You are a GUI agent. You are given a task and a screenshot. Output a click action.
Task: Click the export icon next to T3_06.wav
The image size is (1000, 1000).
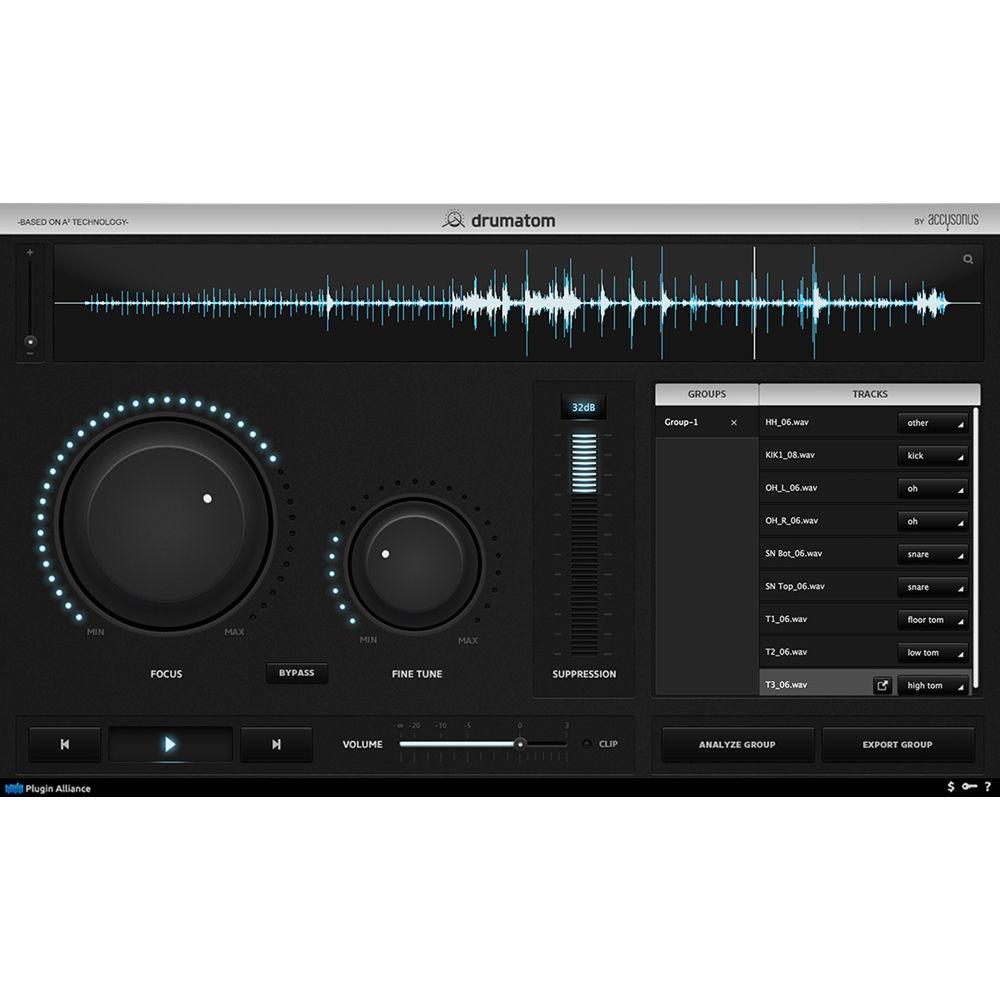point(883,685)
